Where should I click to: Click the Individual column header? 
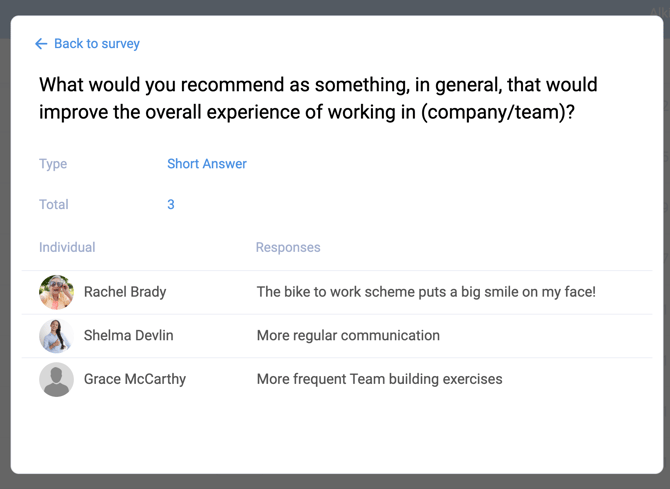[67, 247]
